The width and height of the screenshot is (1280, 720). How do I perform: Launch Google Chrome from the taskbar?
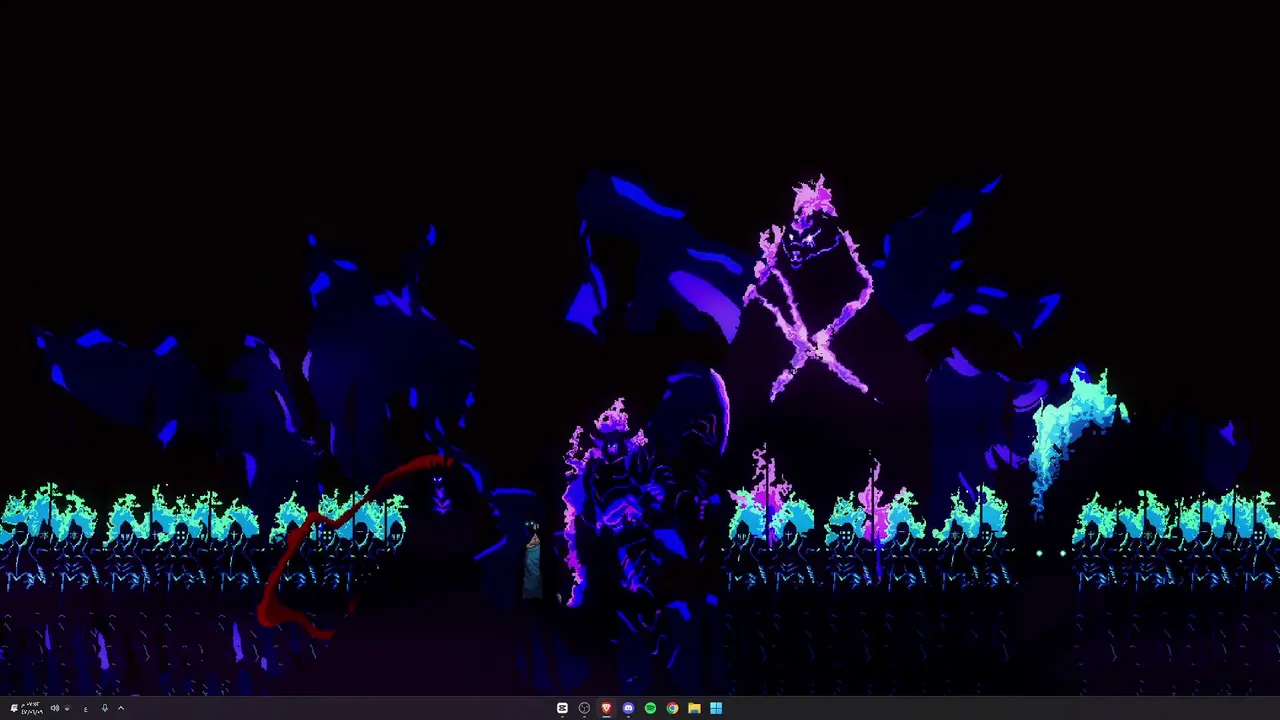pos(672,708)
